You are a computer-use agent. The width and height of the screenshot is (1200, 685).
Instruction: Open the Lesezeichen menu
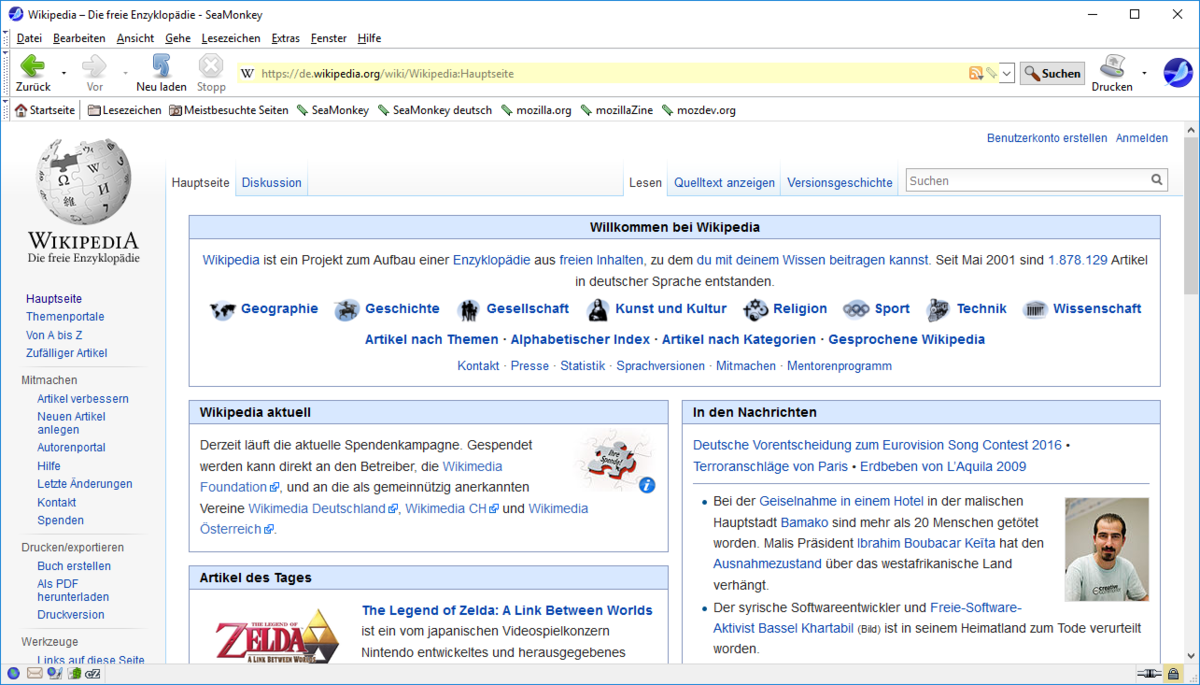pyautogui.click(x=231, y=38)
